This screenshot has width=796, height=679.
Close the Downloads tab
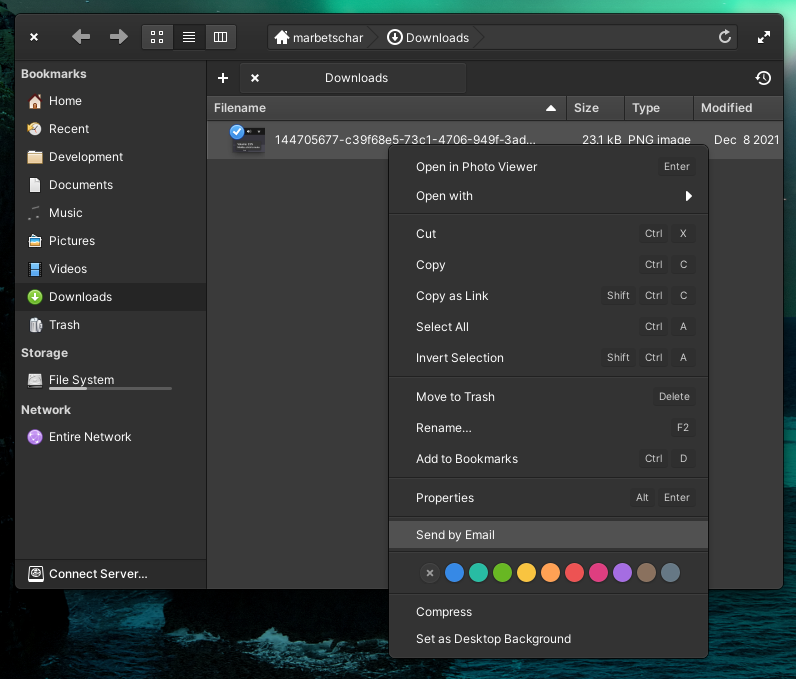tap(255, 78)
